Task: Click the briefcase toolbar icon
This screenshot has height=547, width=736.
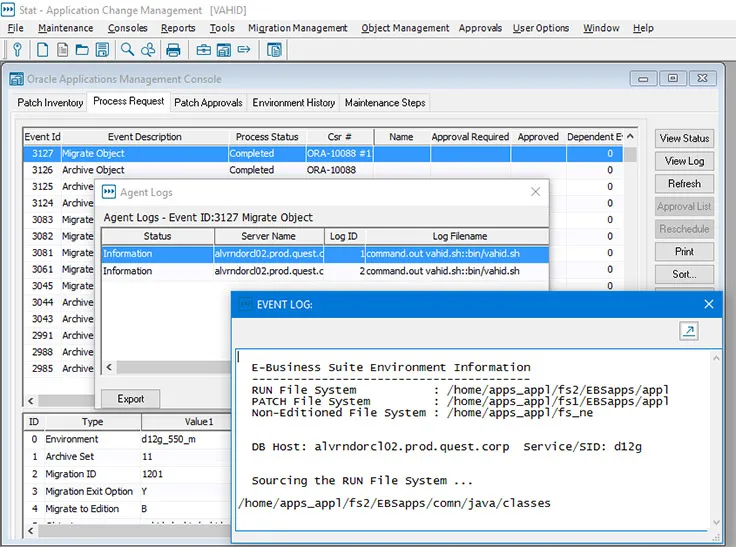Action: 203,50
